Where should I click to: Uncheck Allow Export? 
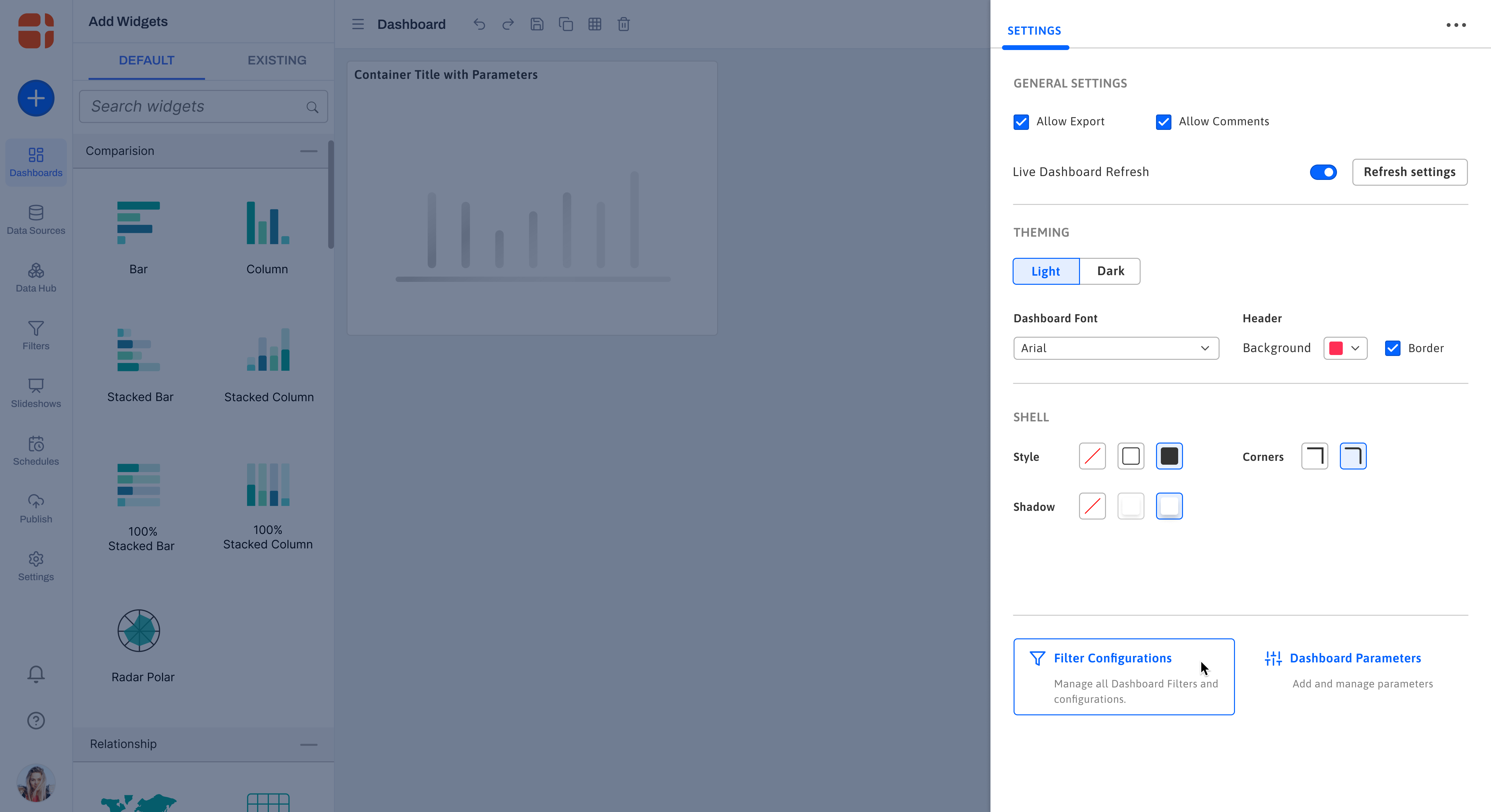(1021, 122)
